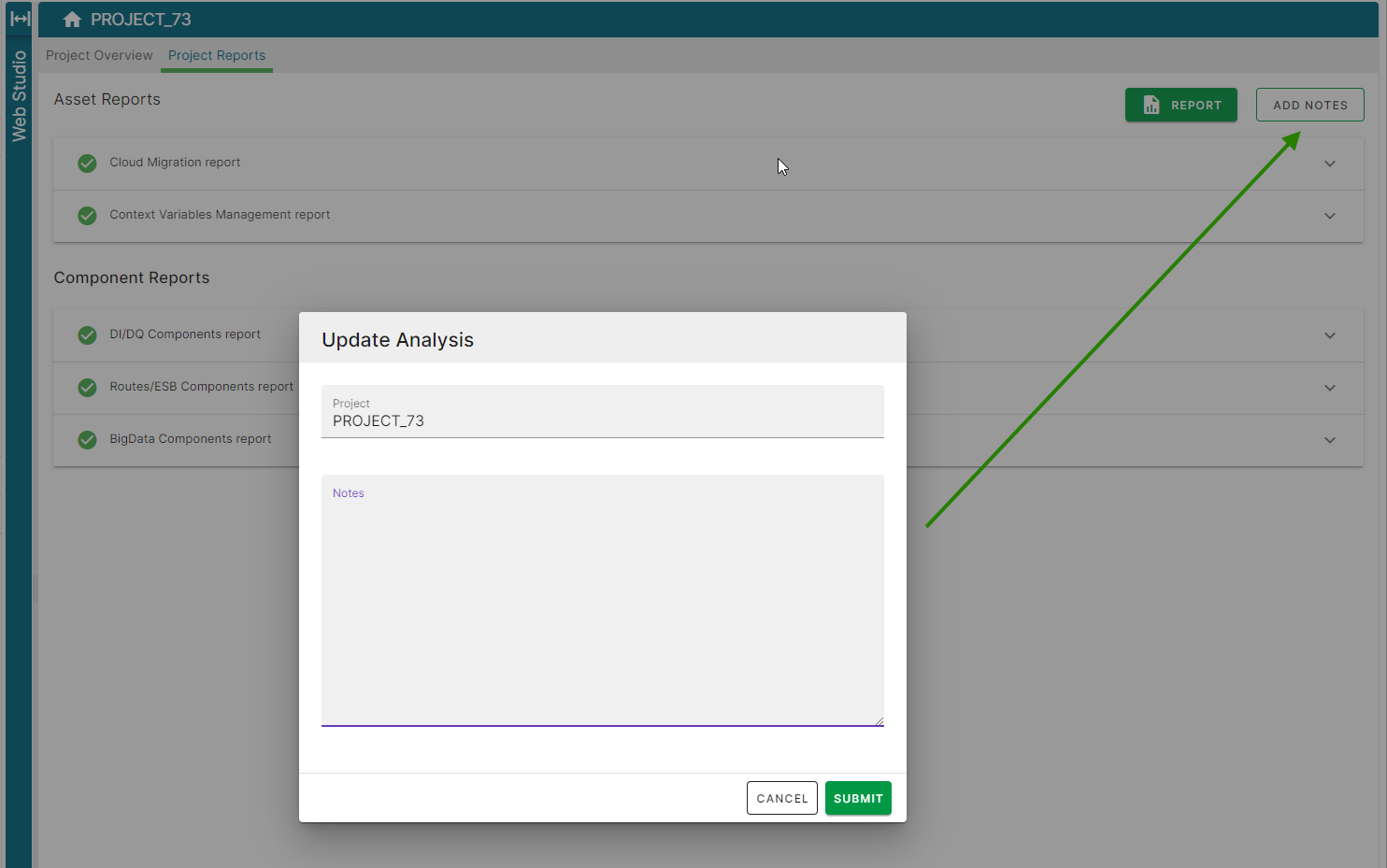
Task: Expand the BigData Components report section
Action: [x=1329, y=439]
